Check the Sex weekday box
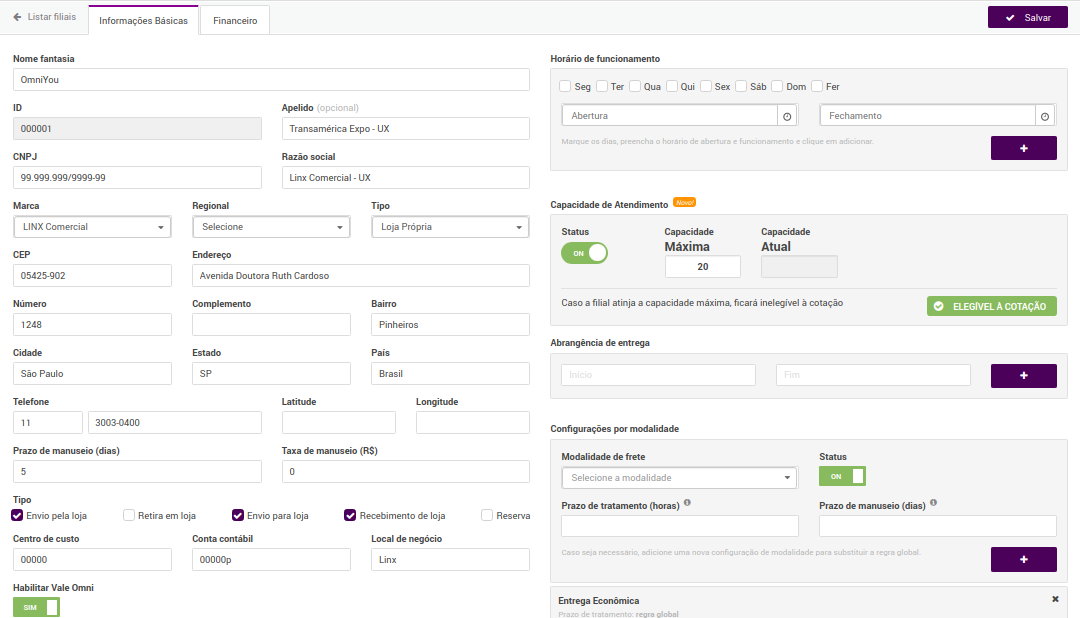The image size is (1080, 618). tap(706, 86)
